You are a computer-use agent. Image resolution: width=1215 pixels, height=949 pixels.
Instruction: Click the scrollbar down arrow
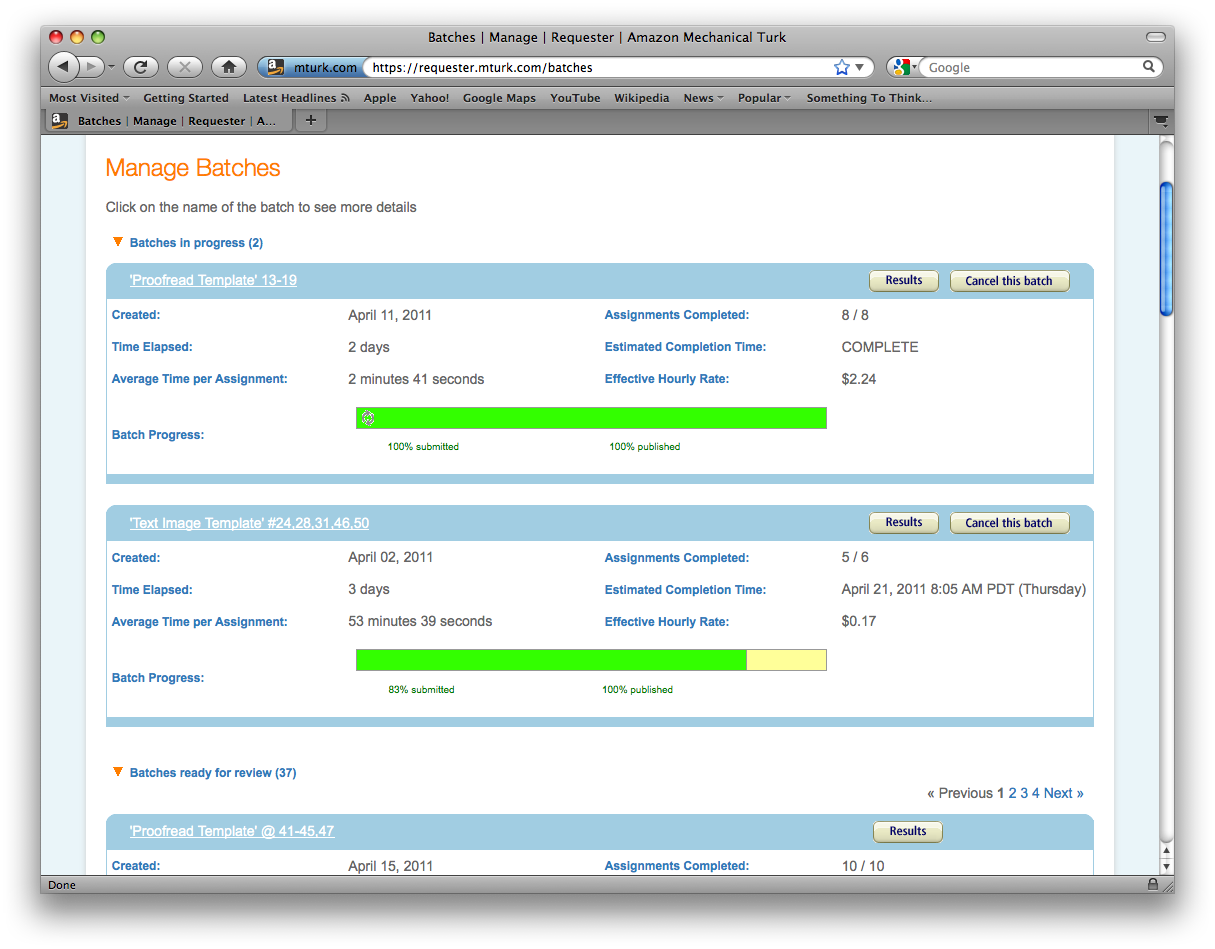click(1166, 867)
